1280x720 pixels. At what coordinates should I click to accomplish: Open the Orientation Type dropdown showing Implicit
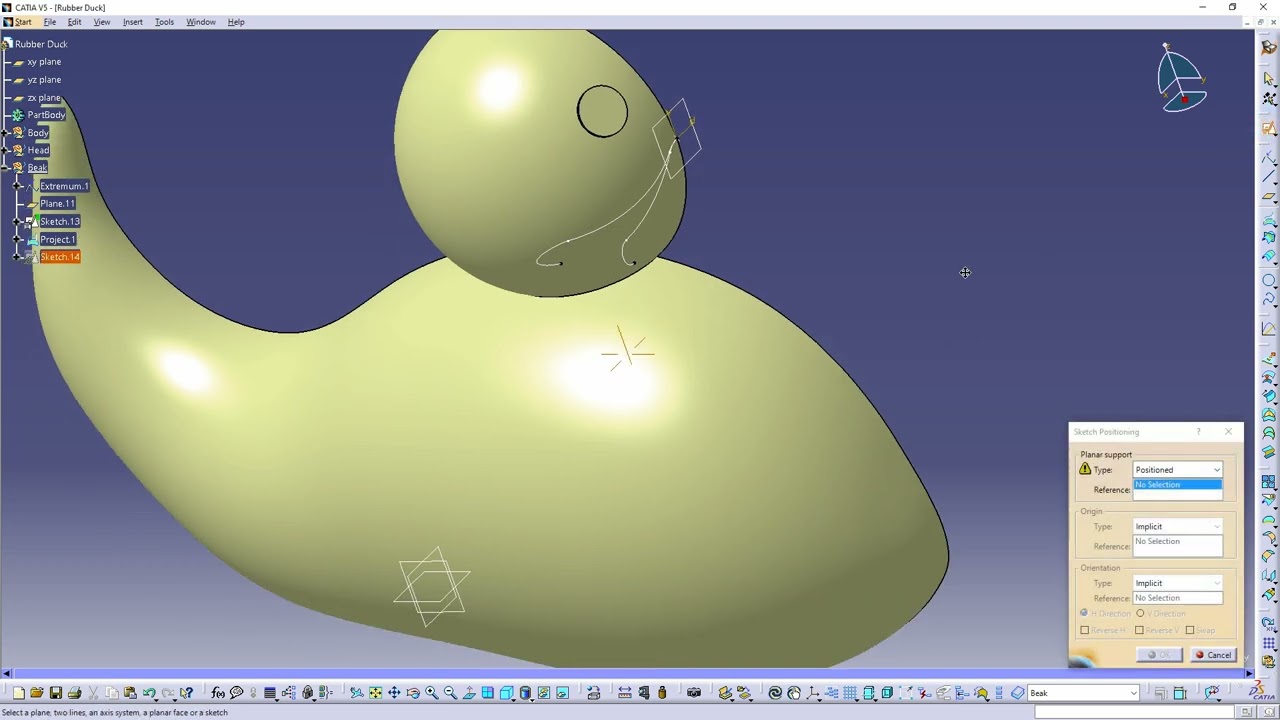click(1178, 583)
